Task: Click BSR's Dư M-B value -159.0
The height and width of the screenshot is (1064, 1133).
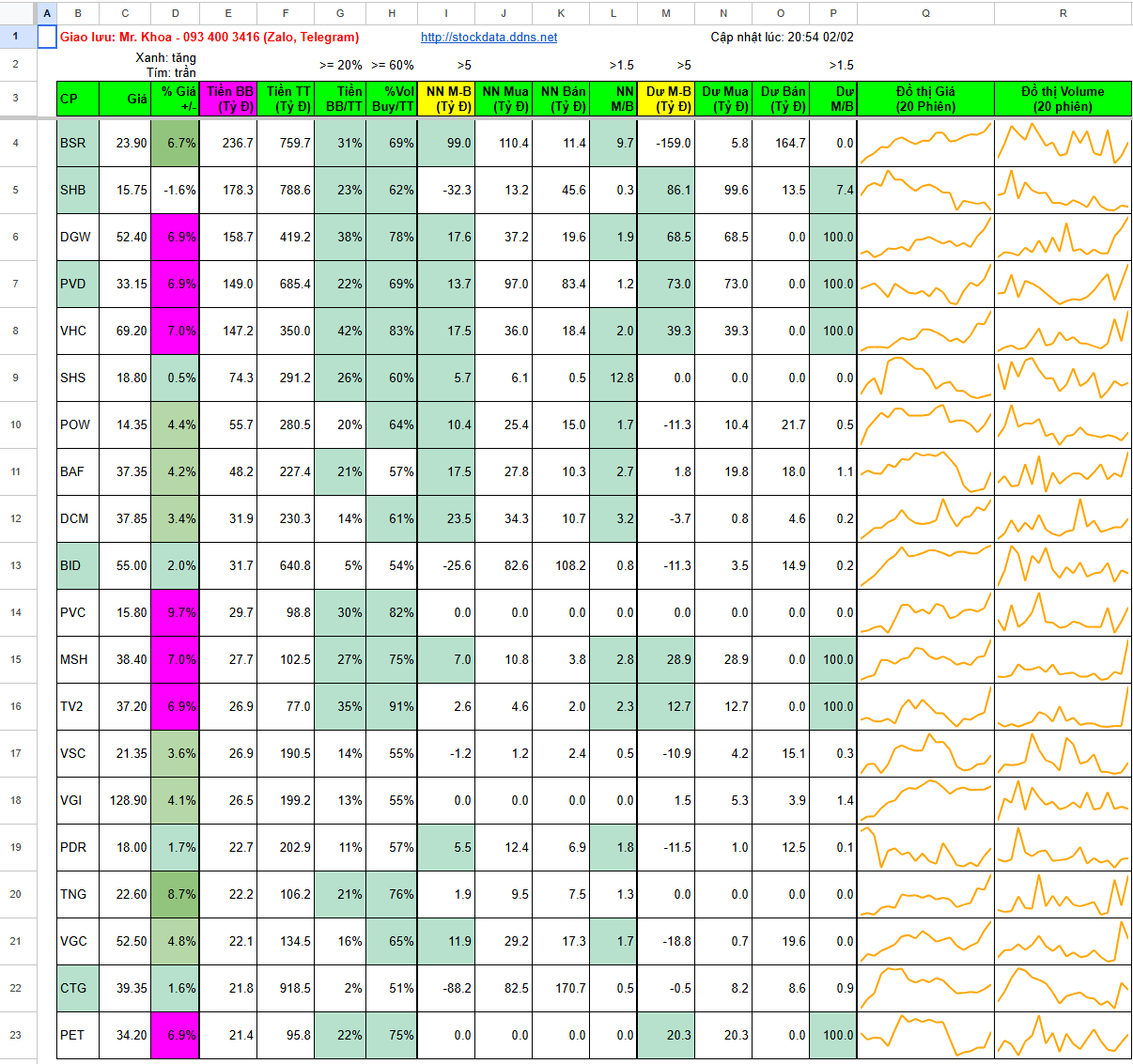Action: (x=666, y=143)
